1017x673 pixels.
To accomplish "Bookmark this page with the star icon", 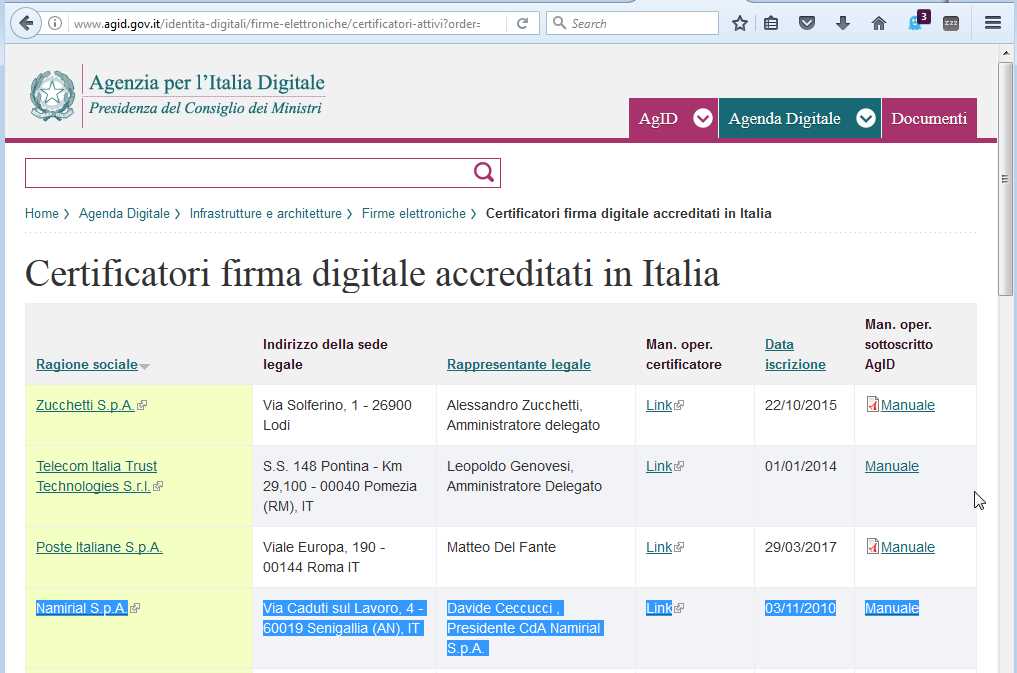I will coord(739,23).
